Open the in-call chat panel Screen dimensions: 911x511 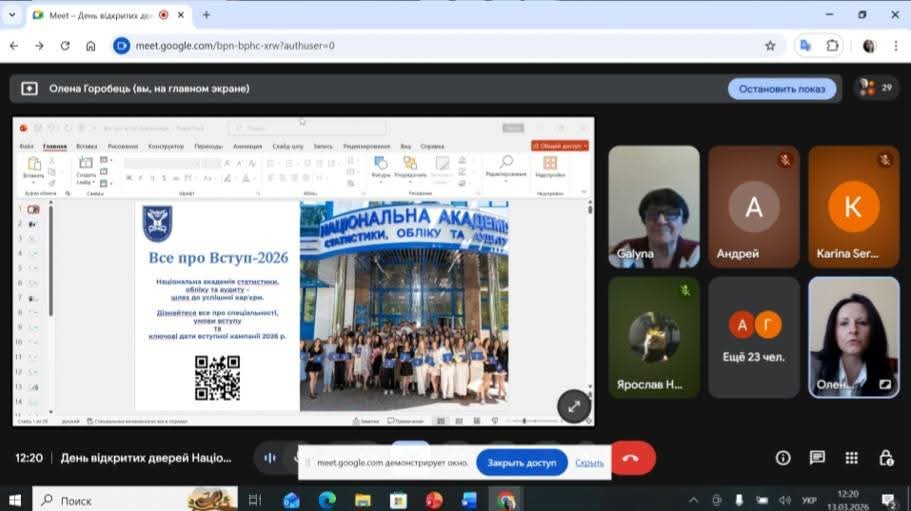[817, 458]
